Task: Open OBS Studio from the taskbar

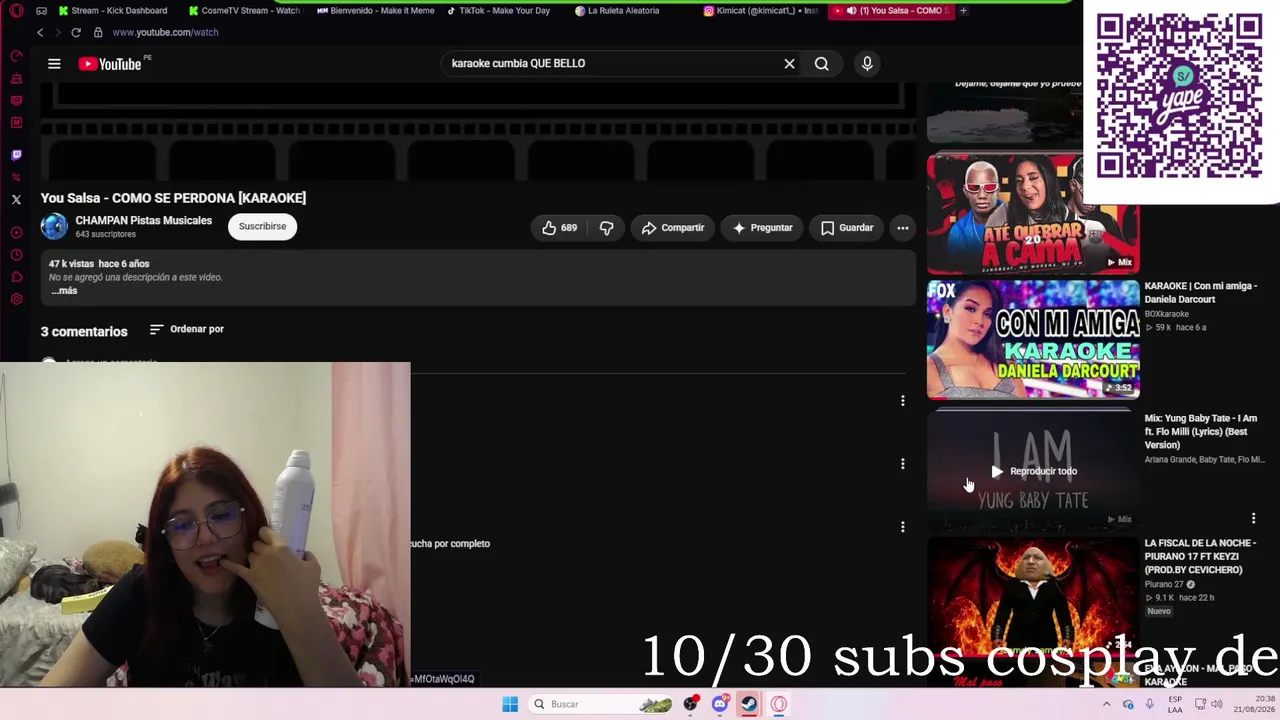Action: click(x=691, y=704)
